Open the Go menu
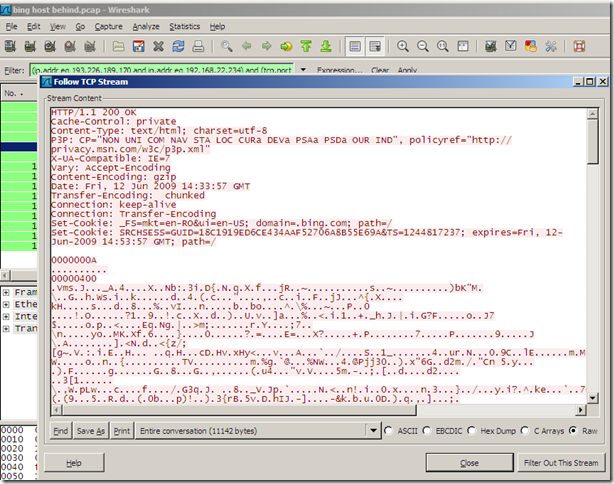Screen dimensions: 614x484 (80, 27)
